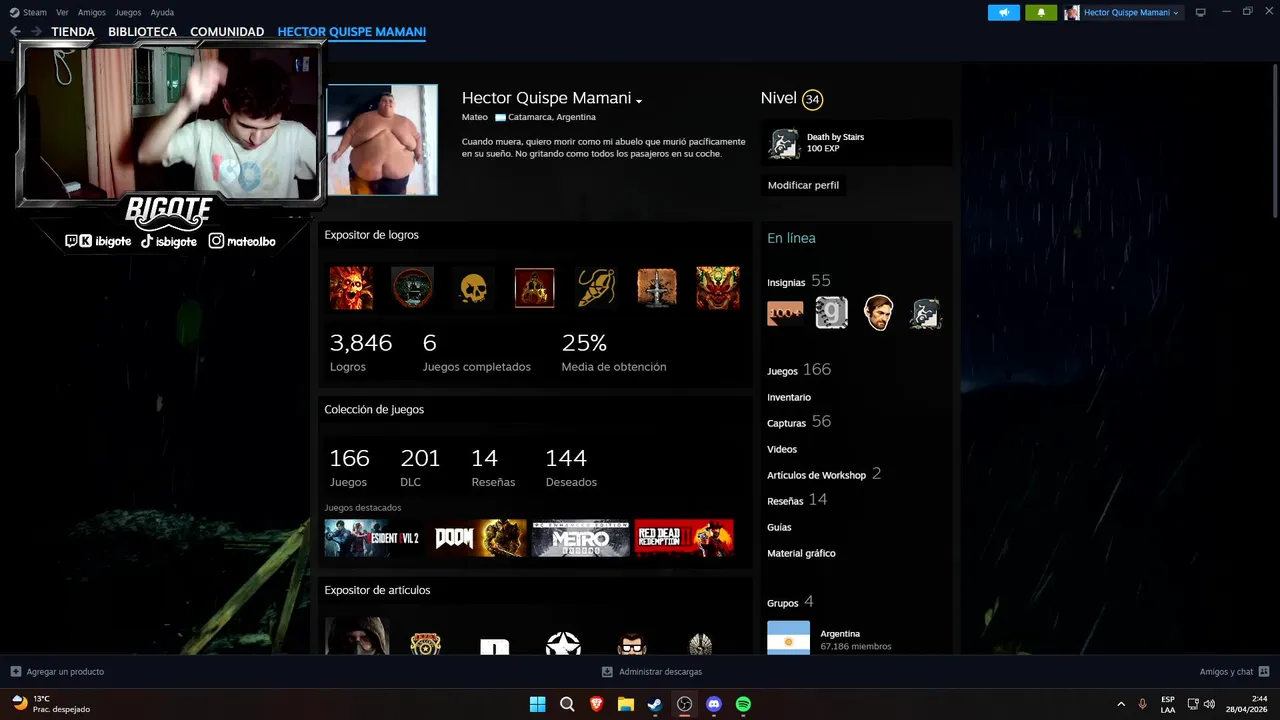This screenshot has height=720, width=1280.
Task: Open the Ayuda menu
Action: coord(162,12)
